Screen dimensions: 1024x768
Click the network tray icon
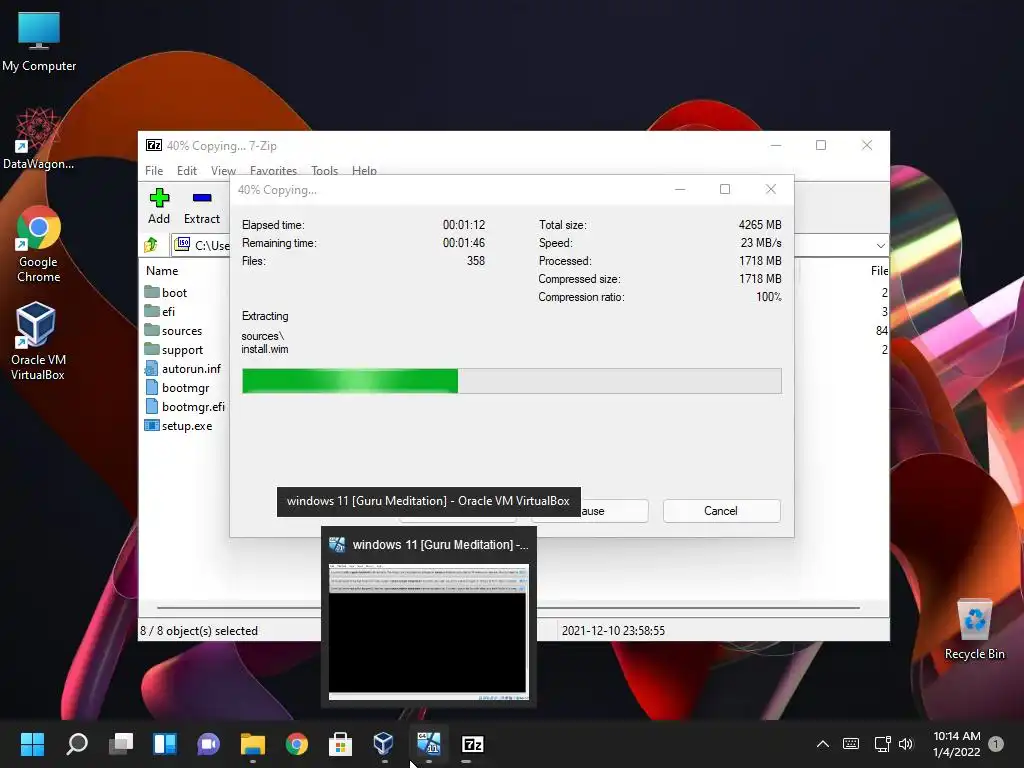tap(882, 744)
